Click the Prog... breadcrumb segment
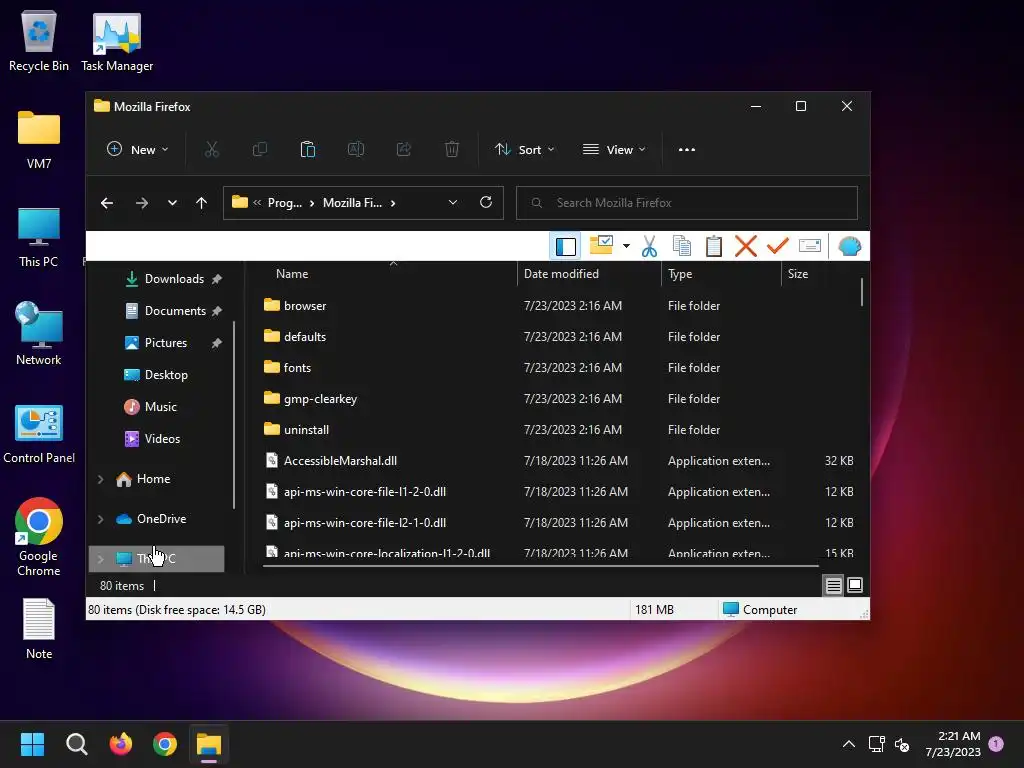1024x768 pixels. pos(285,203)
